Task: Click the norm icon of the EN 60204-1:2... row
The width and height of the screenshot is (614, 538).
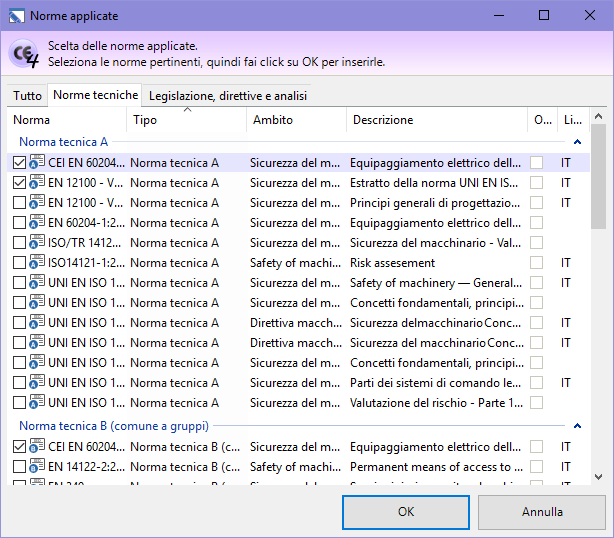Action: 37,222
